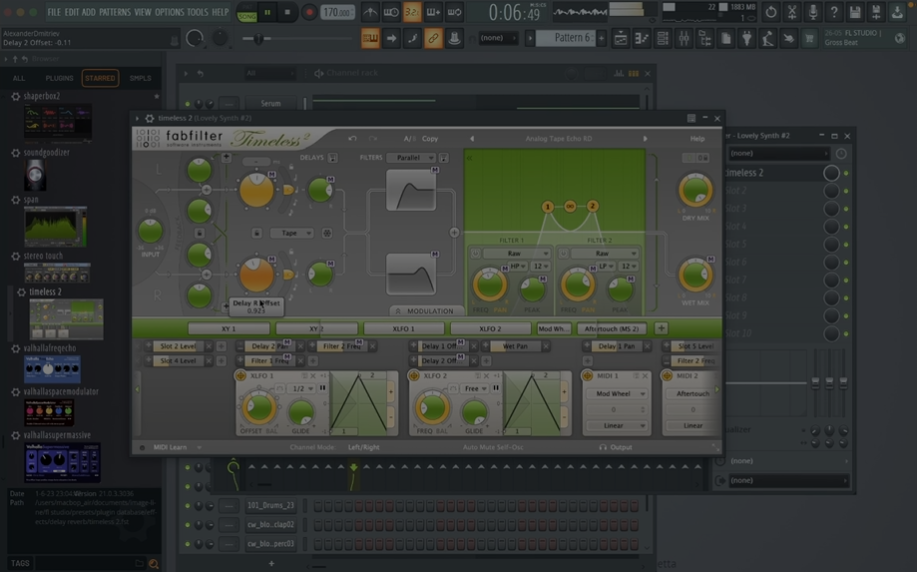Select the XLFO 2 modulation source button
The height and width of the screenshot is (572, 917).
(x=490, y=329)
